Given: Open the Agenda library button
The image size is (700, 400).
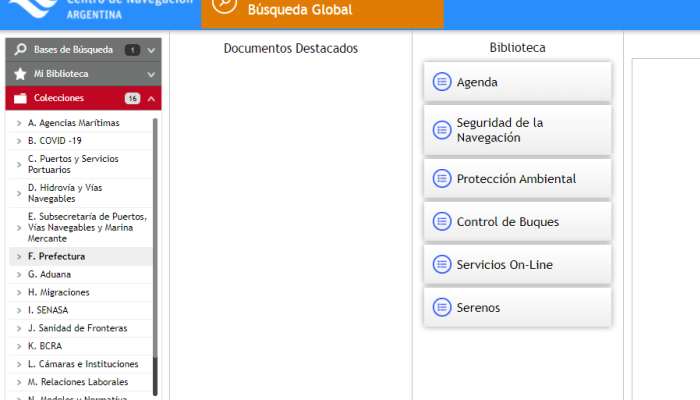Looking at the screenshot, I should tap(517, 82).
